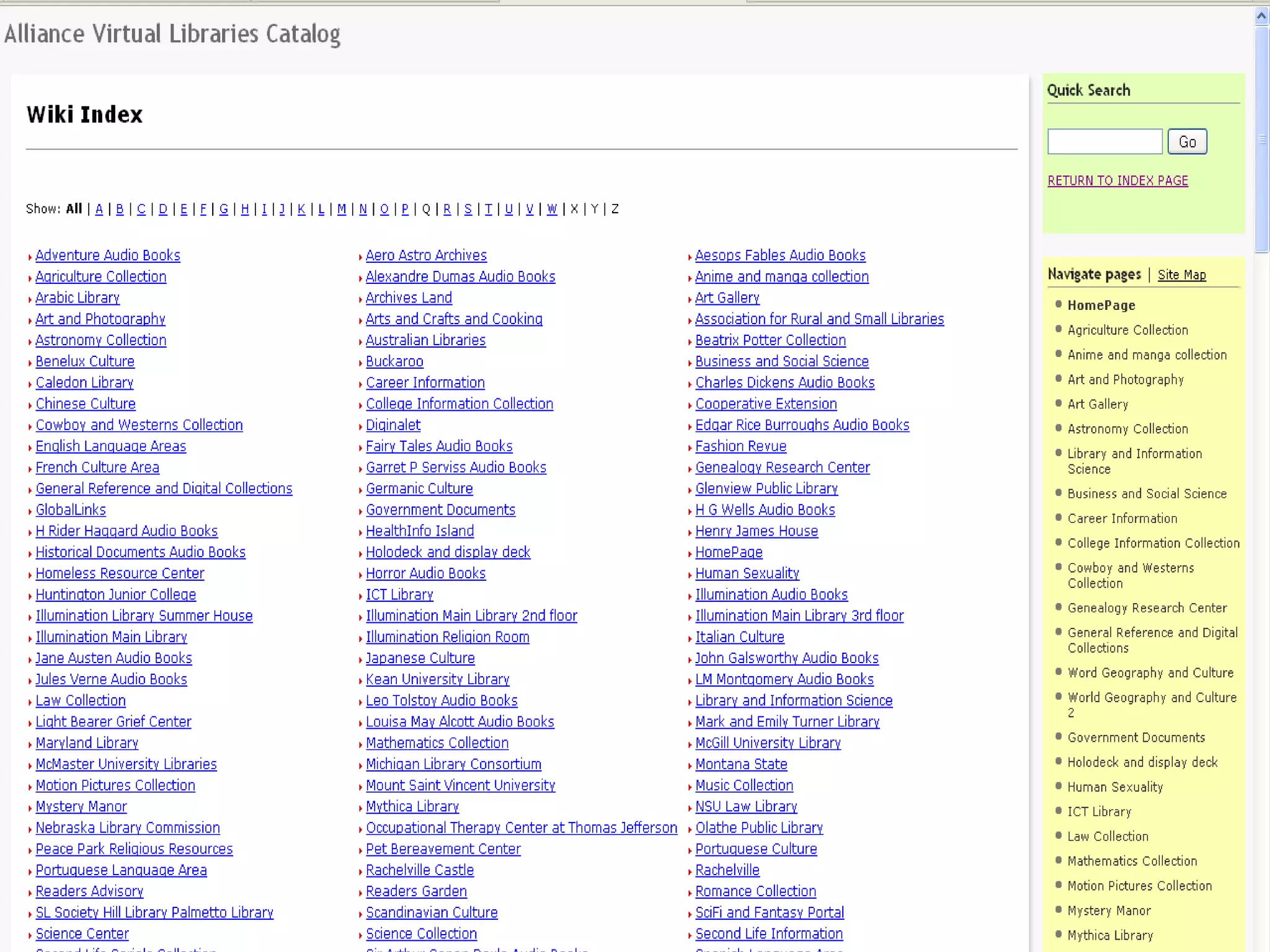
Task: Open the Site Map link
Action: pos(1181,275)
